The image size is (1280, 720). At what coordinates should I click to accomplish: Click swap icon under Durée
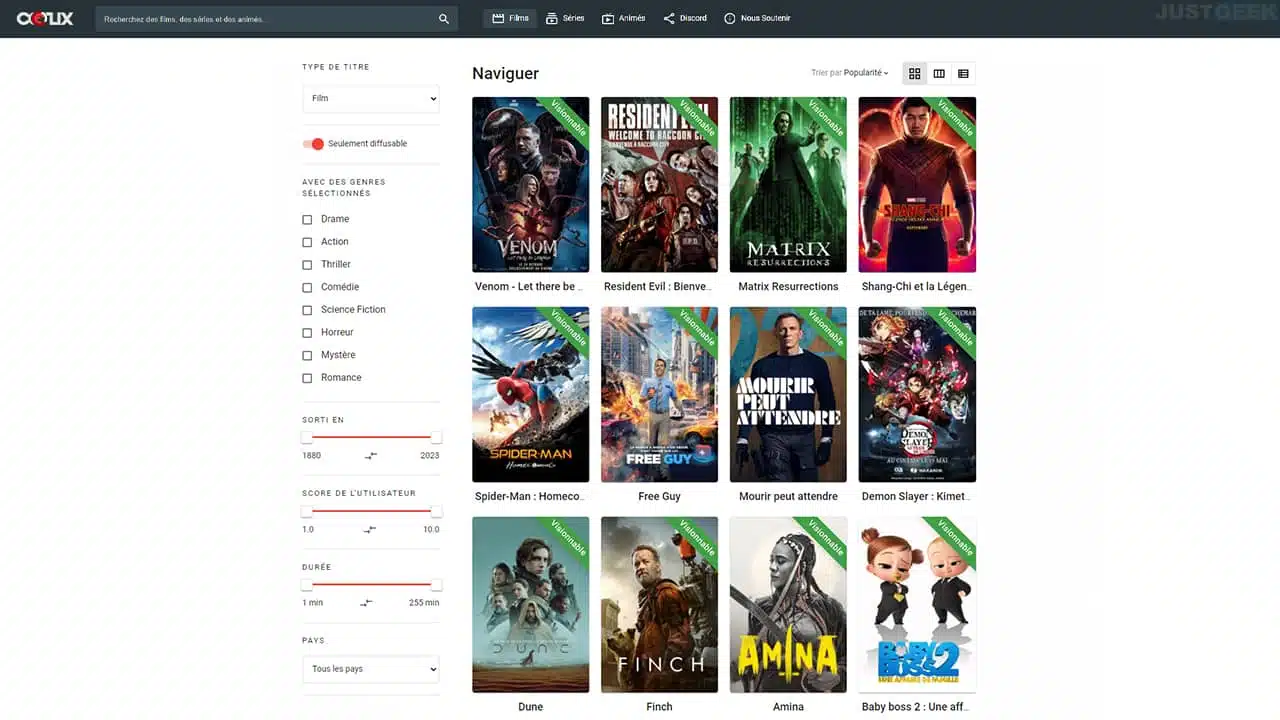coord(366,603)
